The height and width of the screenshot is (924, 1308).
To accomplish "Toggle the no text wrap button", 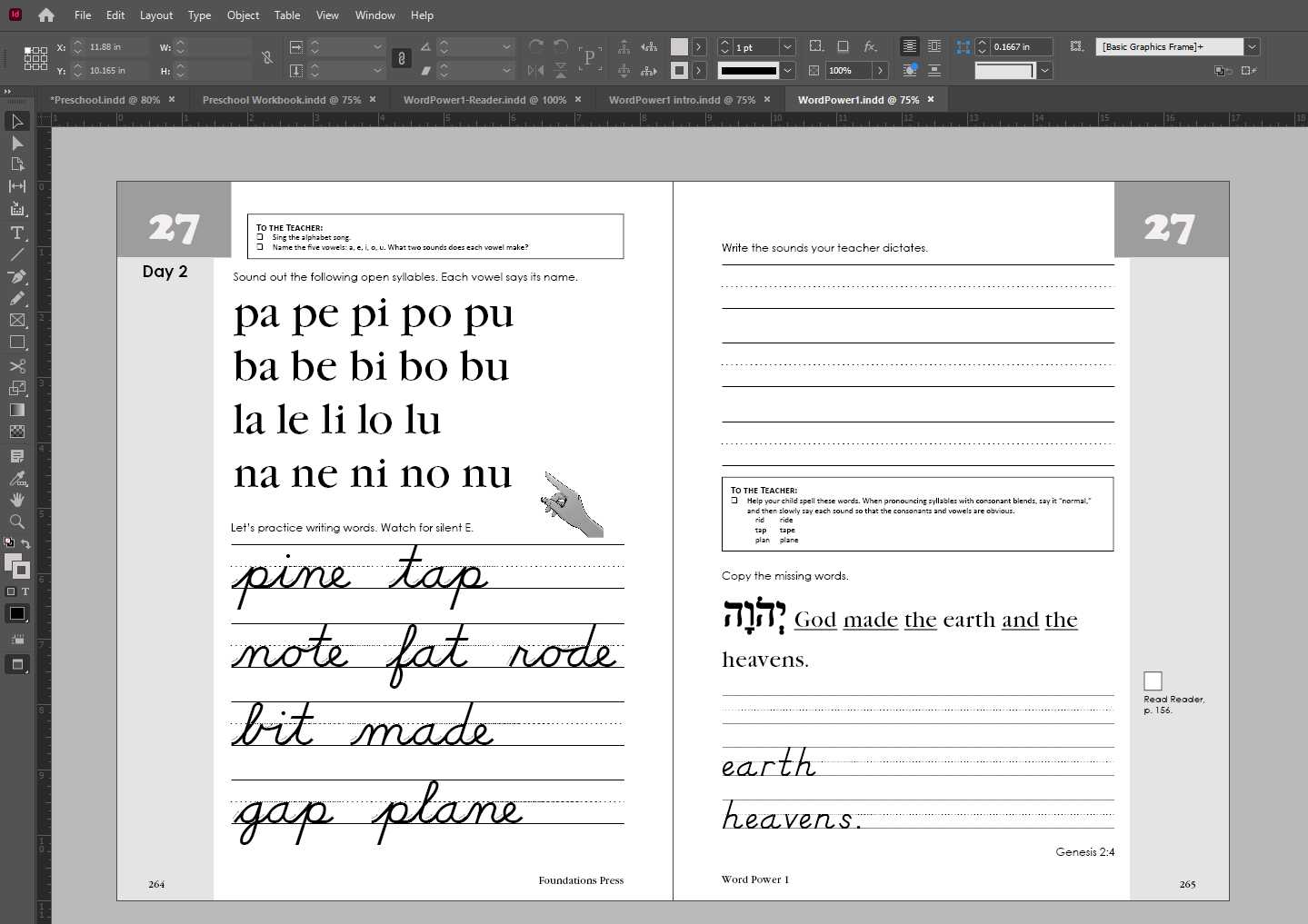I will coord(909,46).
